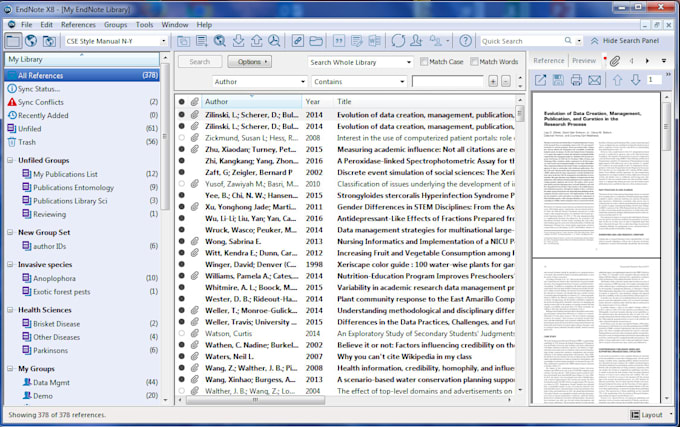Email the PDF using the envelope icon
Image resolution: width=680 pixels, height=427 pixels.
point(594,80)
